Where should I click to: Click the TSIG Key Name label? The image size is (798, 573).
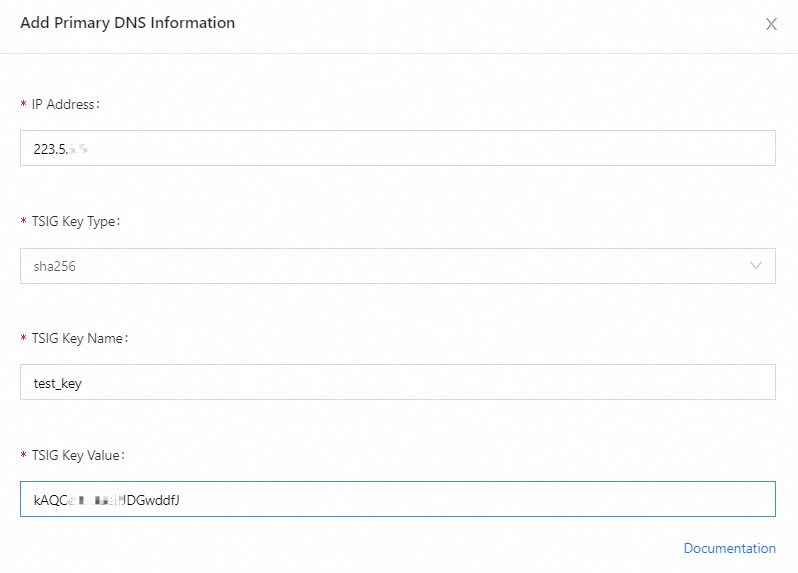80,338
